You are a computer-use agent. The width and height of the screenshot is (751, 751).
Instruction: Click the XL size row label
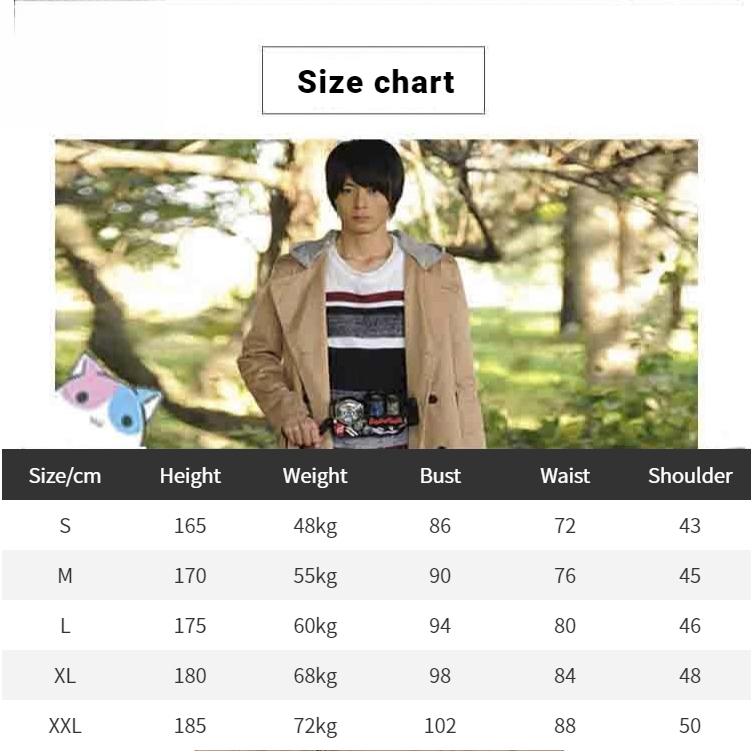pos(65,676)
